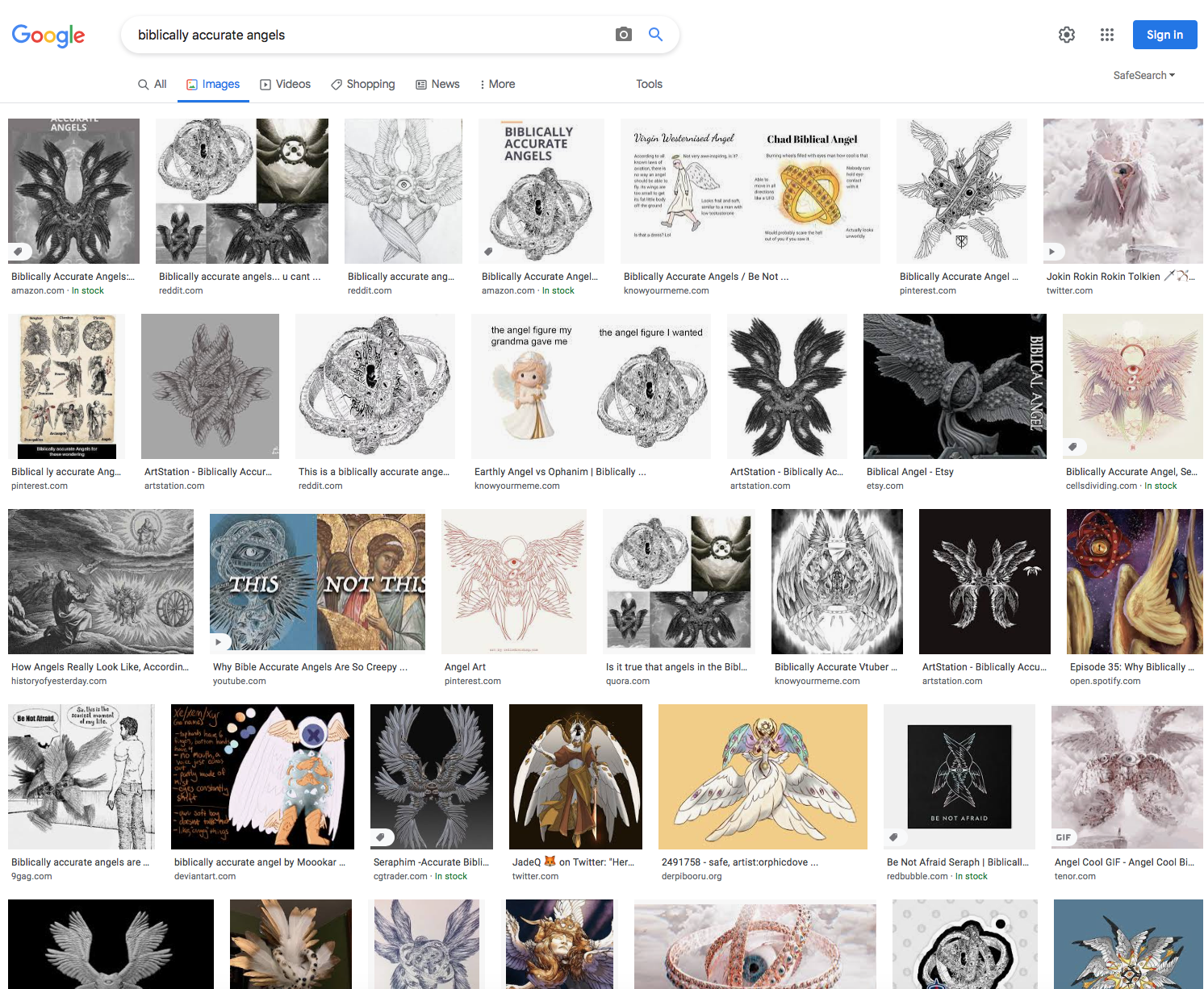Open the spotify Episode 35 thumbnail
Image resolution: width=1204 pixels, height=989 pixels.
click(1135, 582)
